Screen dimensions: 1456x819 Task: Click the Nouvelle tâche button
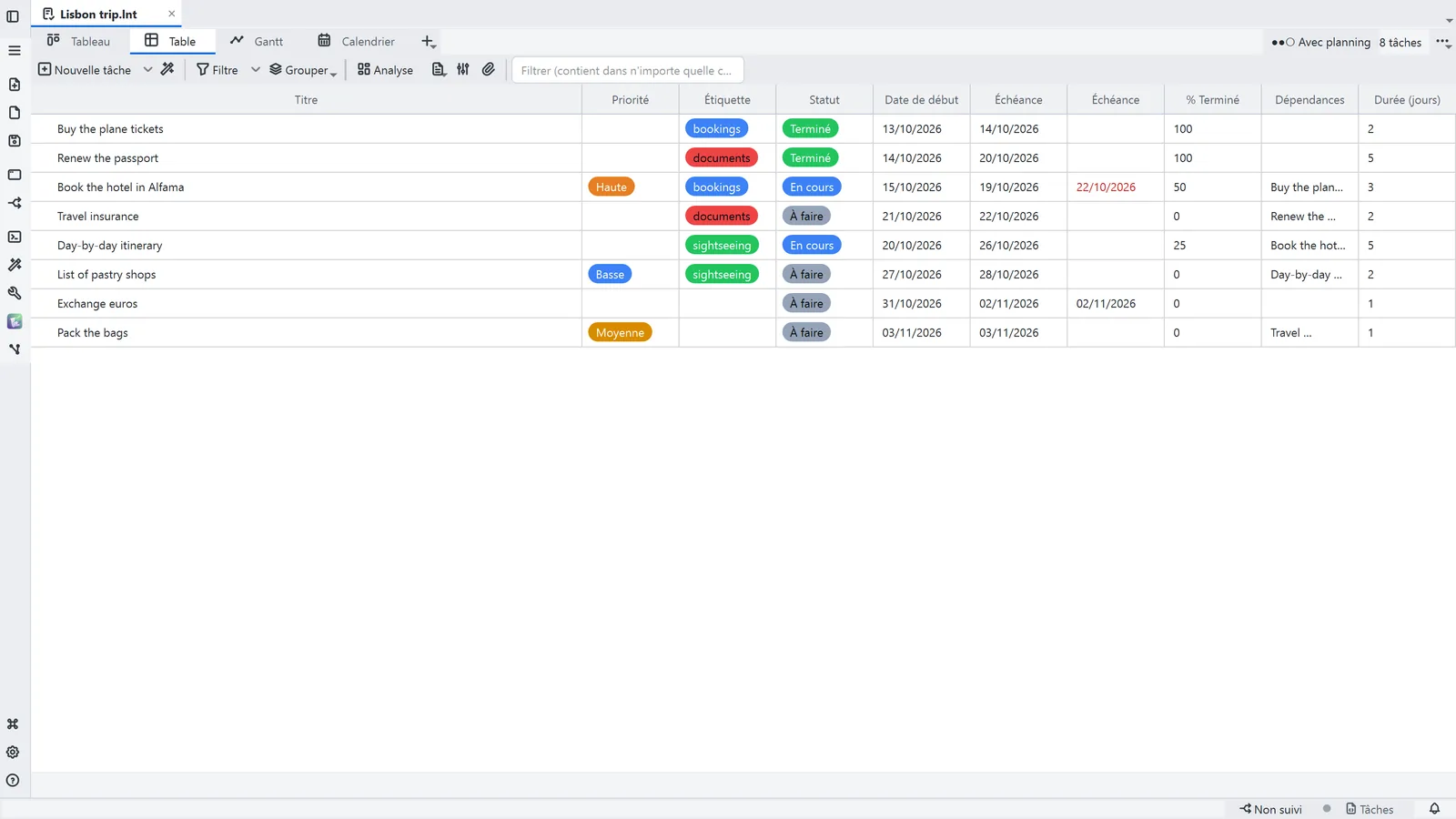click(x=85, y=70)
